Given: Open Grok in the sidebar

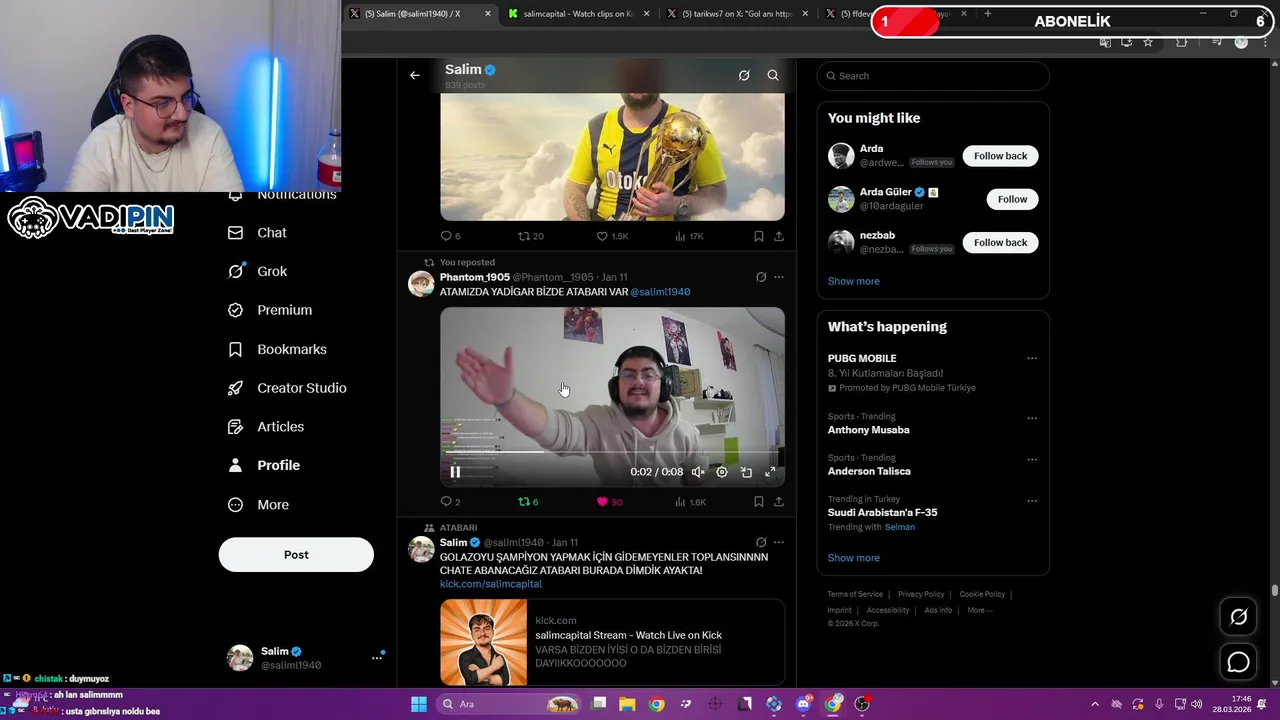Looking at the screenshot, I should 258,271.
